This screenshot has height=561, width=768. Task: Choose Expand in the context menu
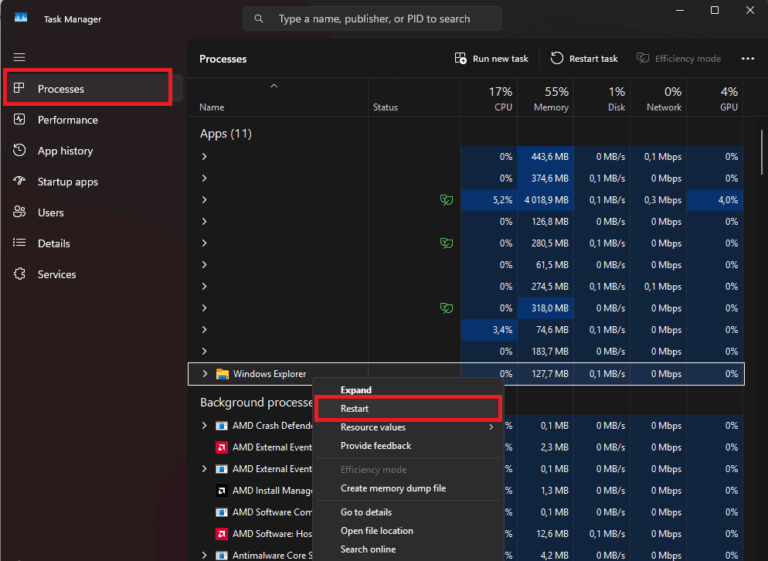[408, 390]
